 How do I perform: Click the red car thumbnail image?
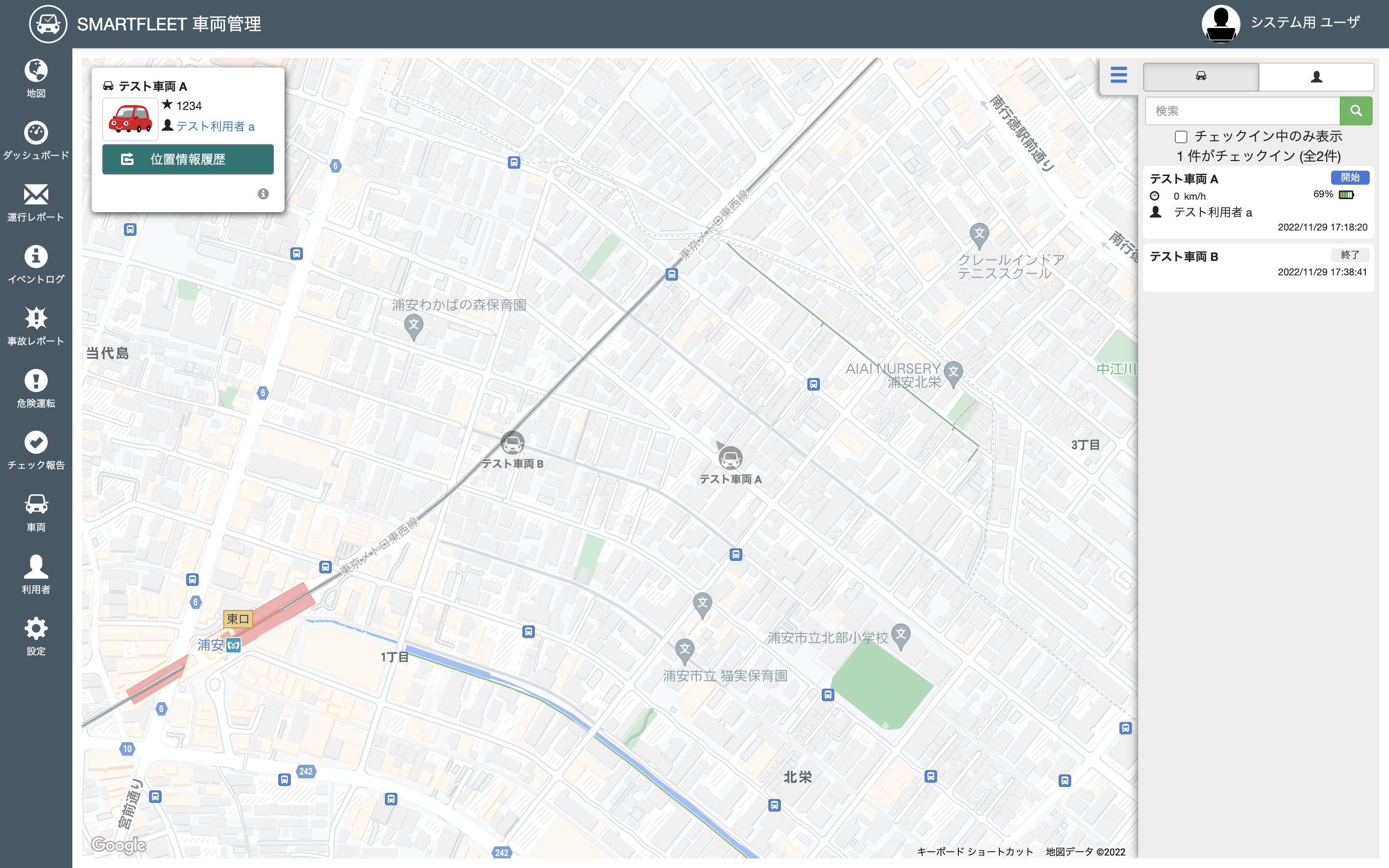point(130,119)
